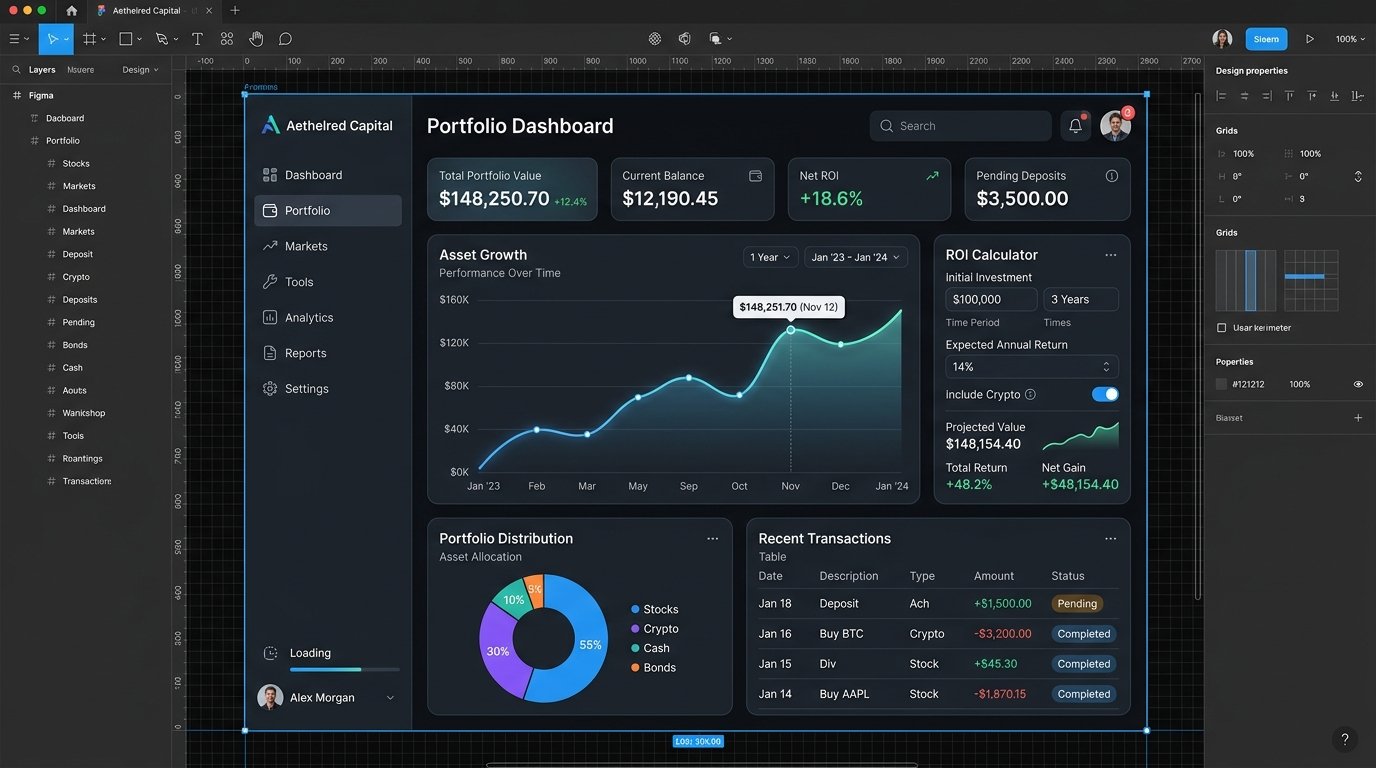Click the notification bell in dashboard

pos(1075,126)
